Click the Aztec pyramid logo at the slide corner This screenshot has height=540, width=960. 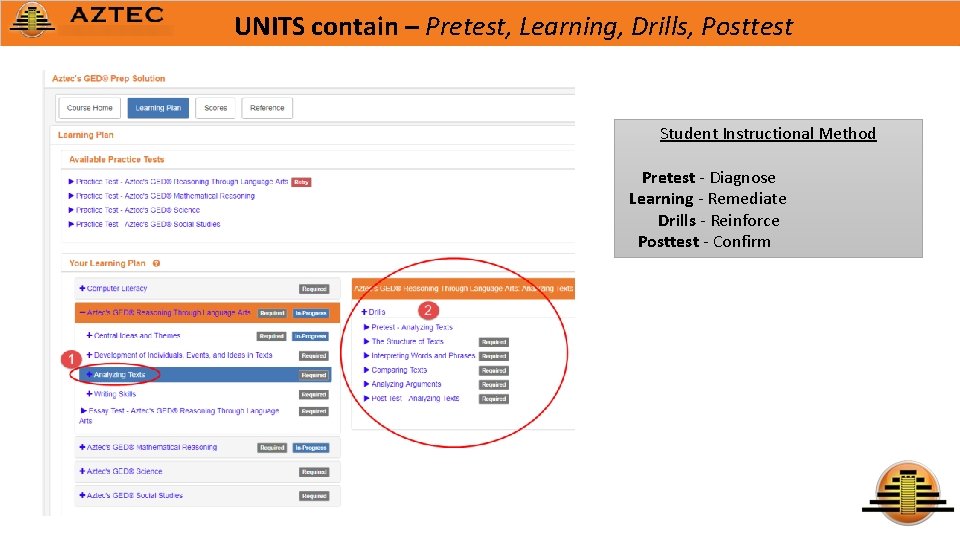click(x=908, y=493)
